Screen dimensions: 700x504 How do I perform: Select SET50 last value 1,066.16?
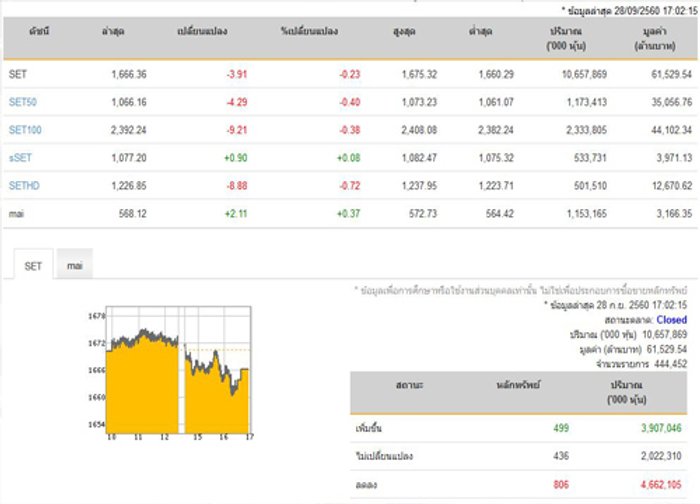click(129, 102)
